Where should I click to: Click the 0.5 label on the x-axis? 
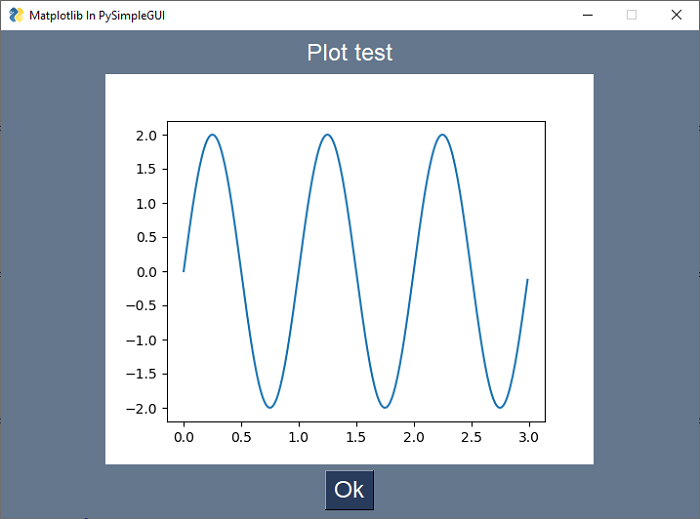point(241,438)
